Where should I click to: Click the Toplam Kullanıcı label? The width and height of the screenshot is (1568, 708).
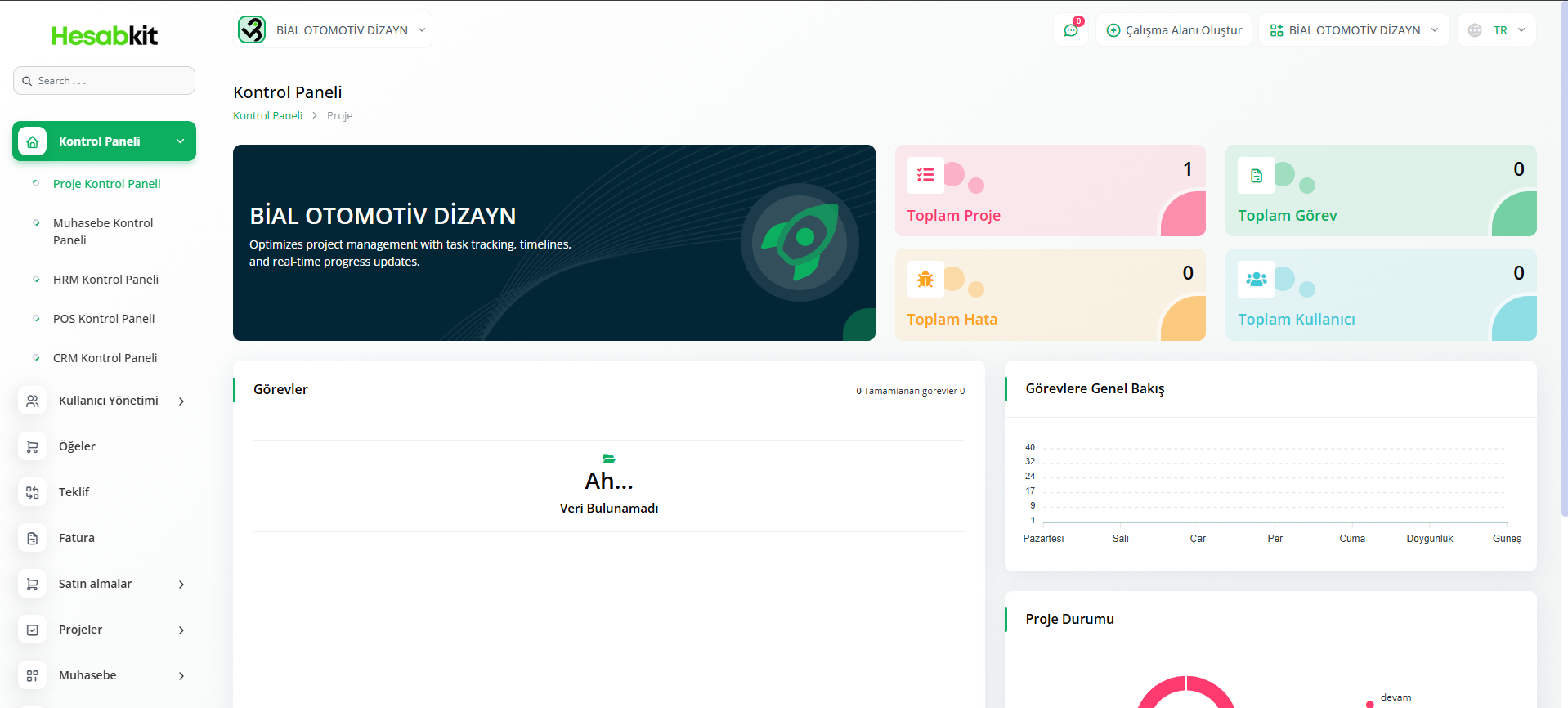point(1297,320)
